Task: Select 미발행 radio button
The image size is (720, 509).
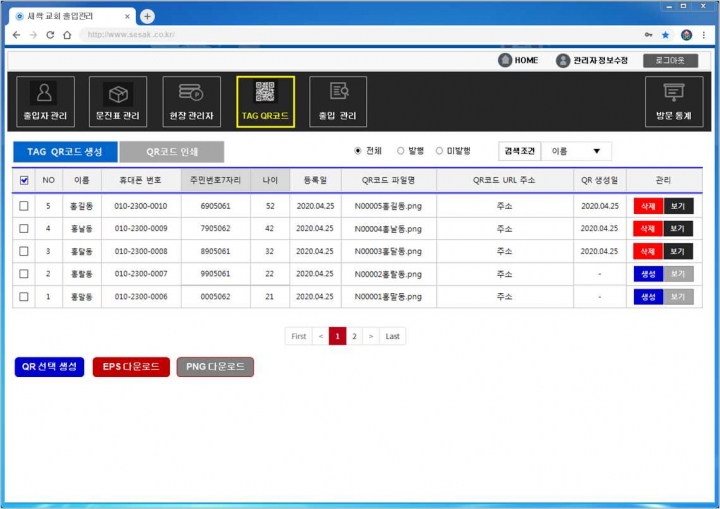Action: pyautogui.click(x=439, y=151)
